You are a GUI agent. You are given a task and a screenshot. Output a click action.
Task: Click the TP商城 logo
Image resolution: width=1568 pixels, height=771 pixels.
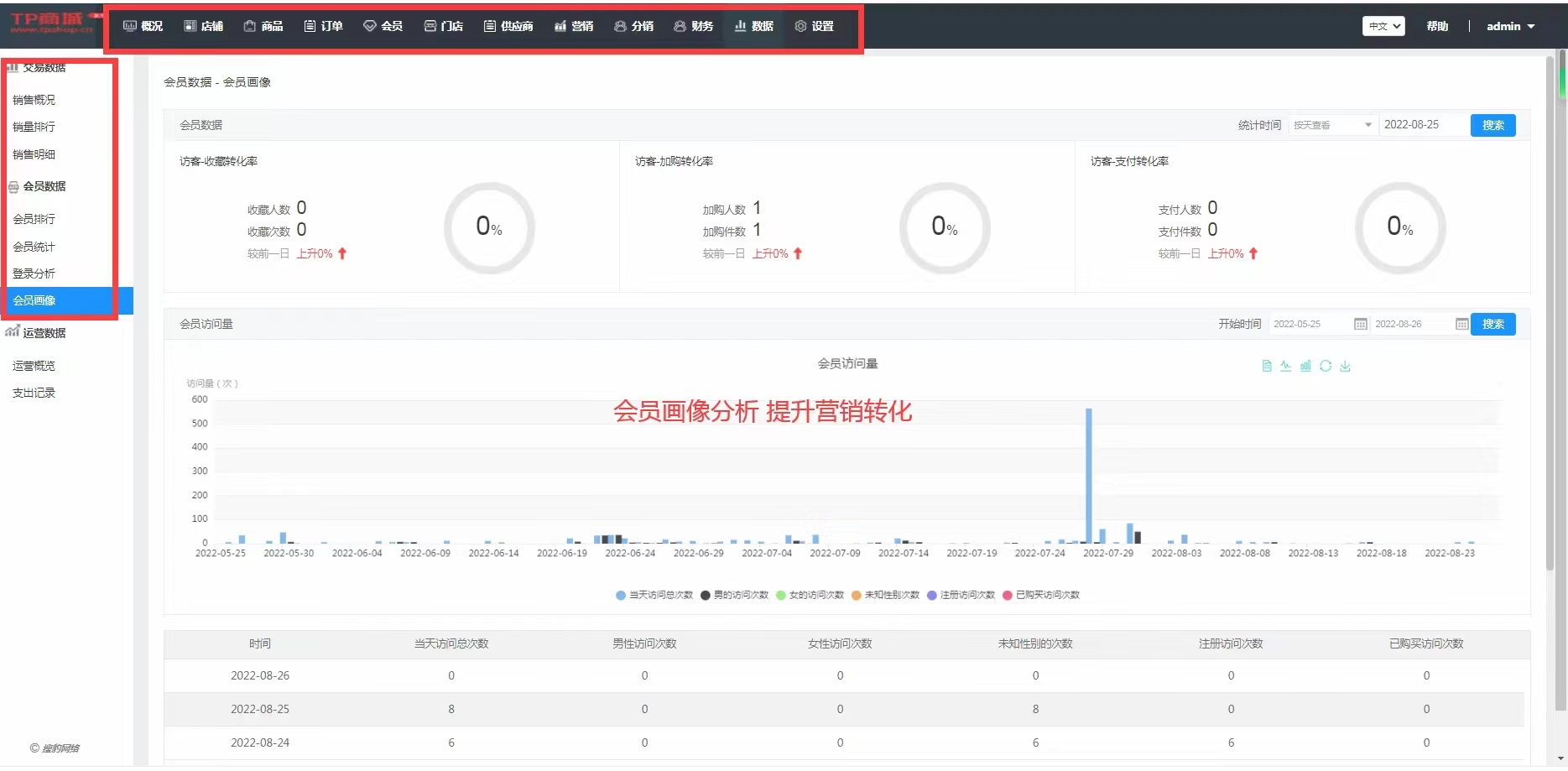[x=50, y=23]
